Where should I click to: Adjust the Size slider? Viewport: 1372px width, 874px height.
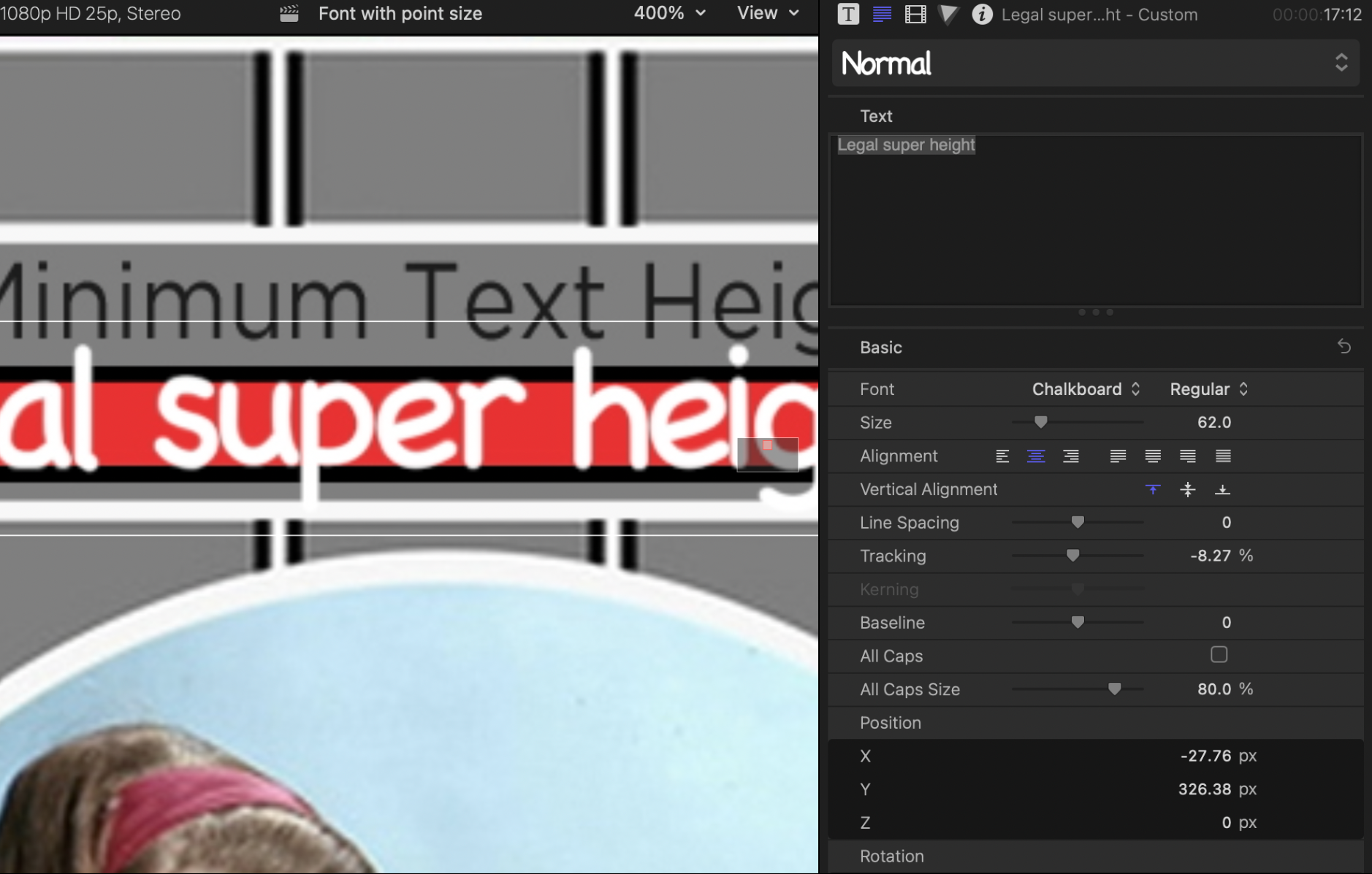(1041, 422)
